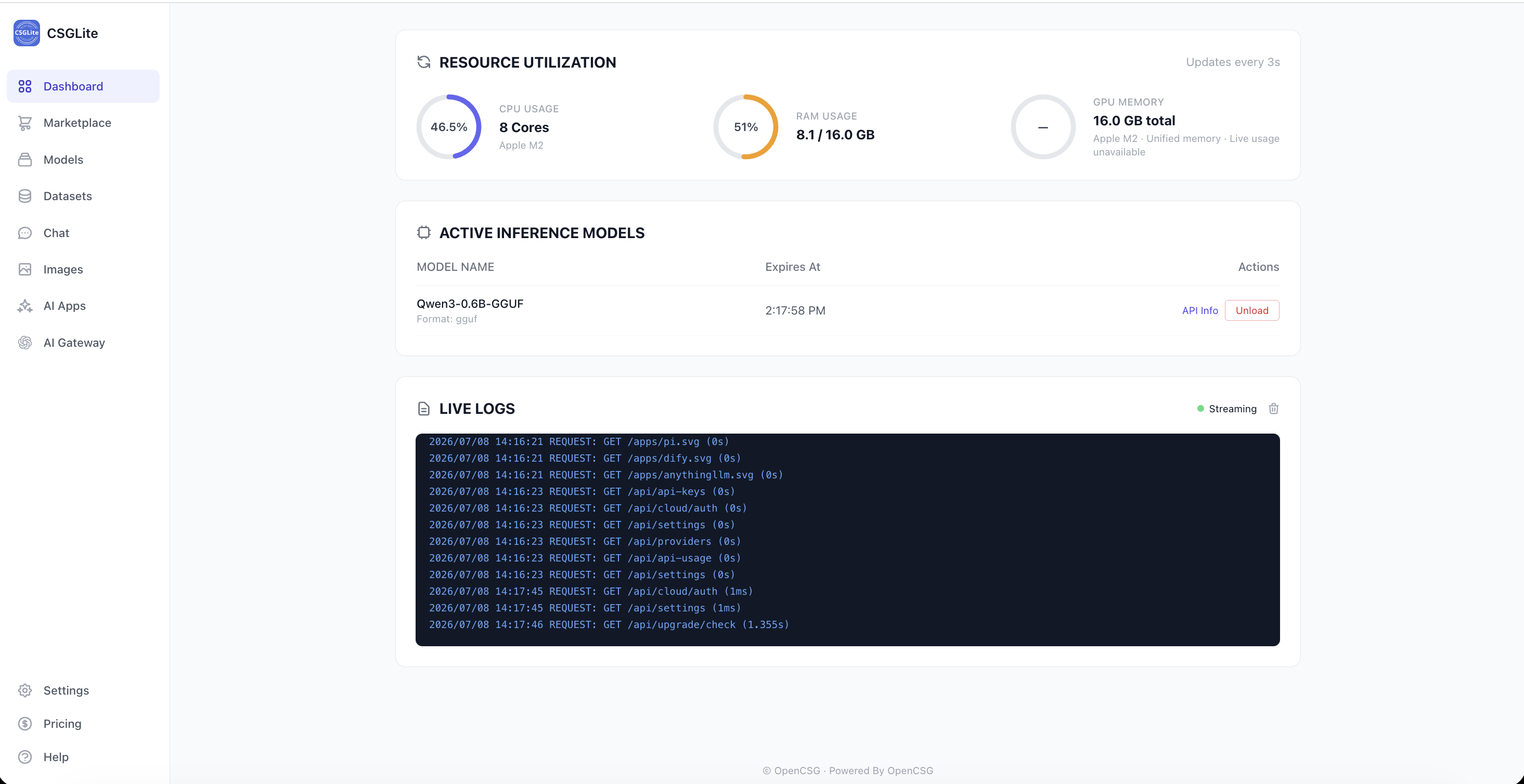
Task: Click the CSGLite logo icon
Action: tap(27, 33)
